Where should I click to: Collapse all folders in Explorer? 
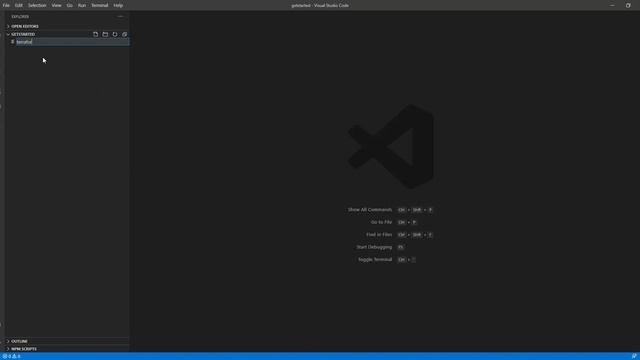124,34
